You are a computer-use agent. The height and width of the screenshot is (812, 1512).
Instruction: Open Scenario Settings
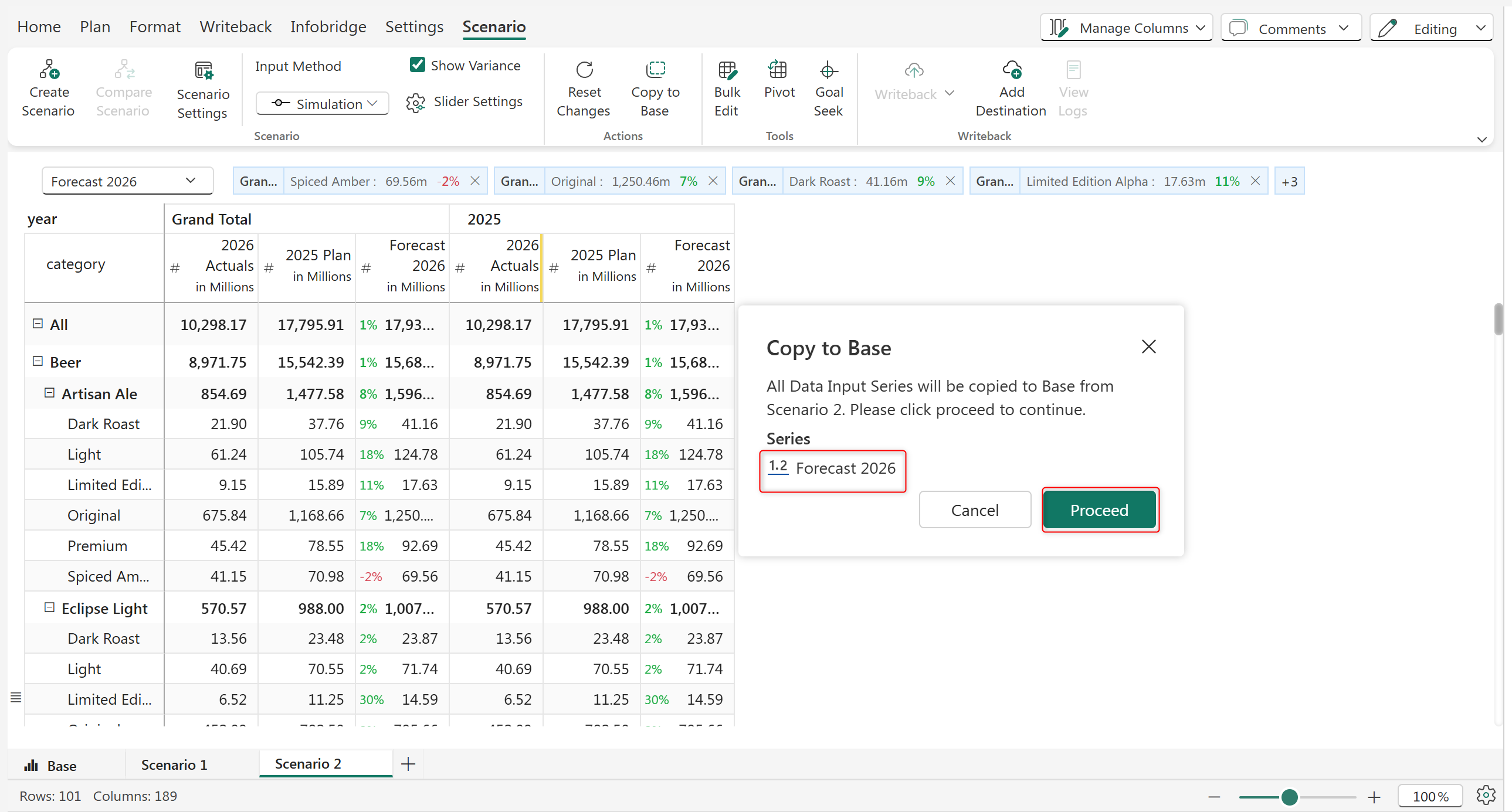203,71
